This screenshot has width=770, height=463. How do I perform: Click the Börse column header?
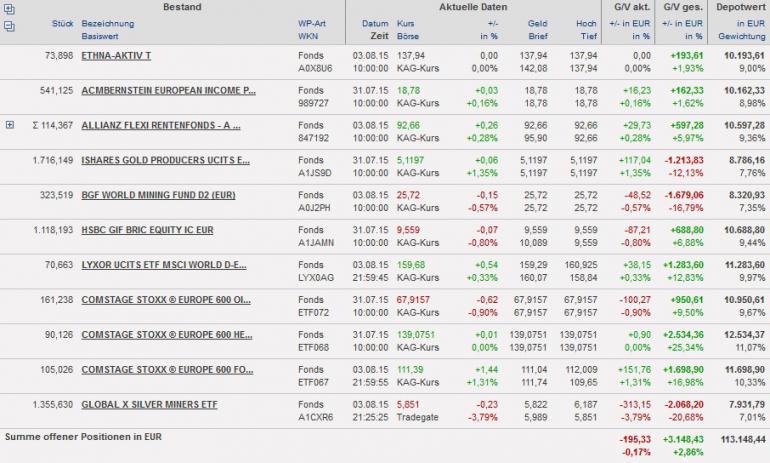pyautogui.click(x=408, y=34)
